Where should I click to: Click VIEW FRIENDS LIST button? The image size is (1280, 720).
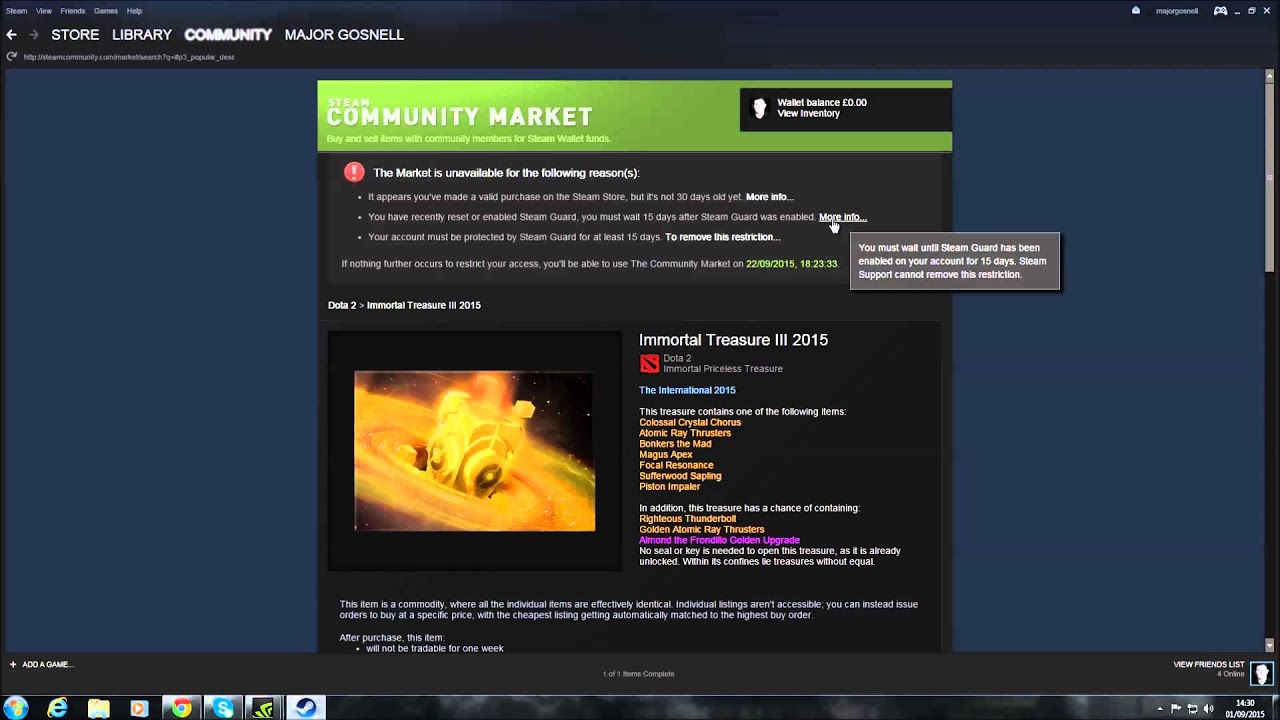click(x=1209, y=664)
